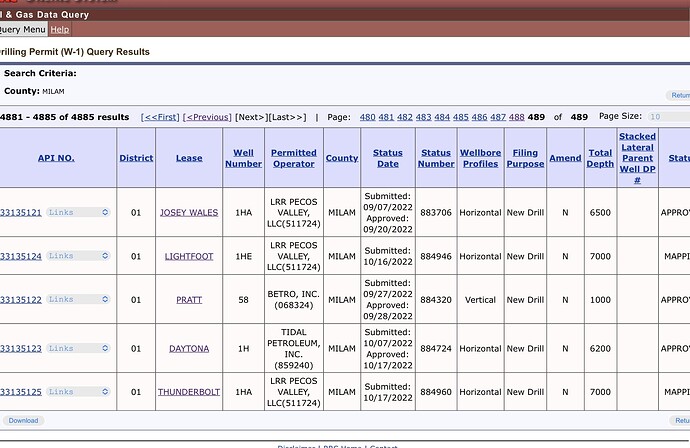Go to the Previous results page
Viewport: 690px width, 448px height.
click(207, 117)
